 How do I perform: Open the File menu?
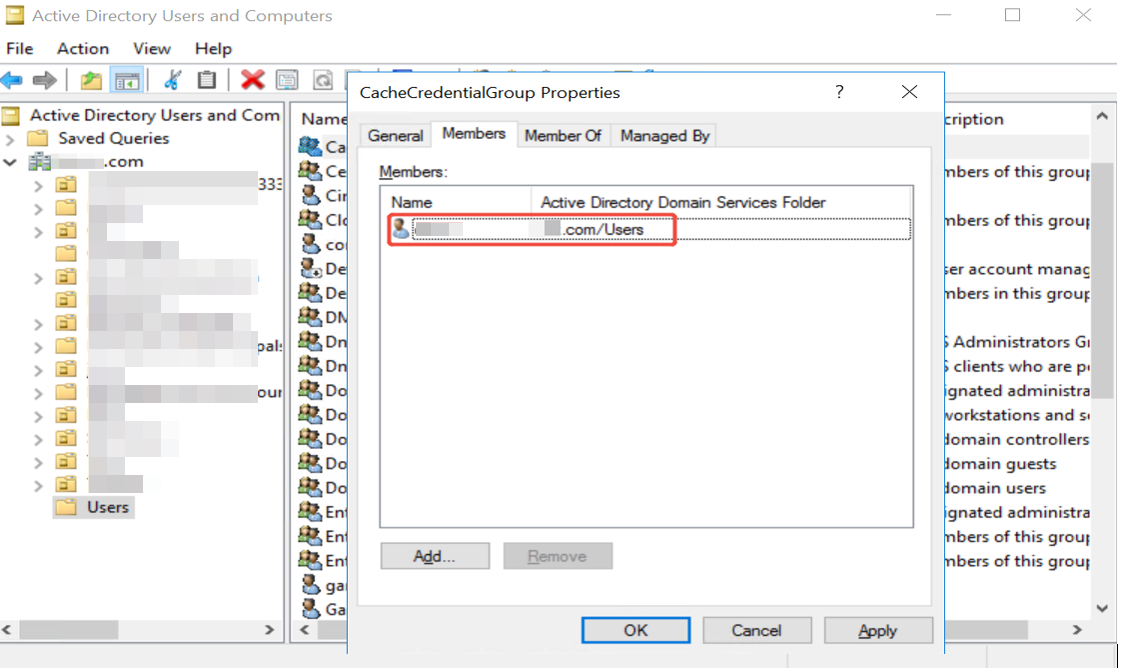pos(19,49)
